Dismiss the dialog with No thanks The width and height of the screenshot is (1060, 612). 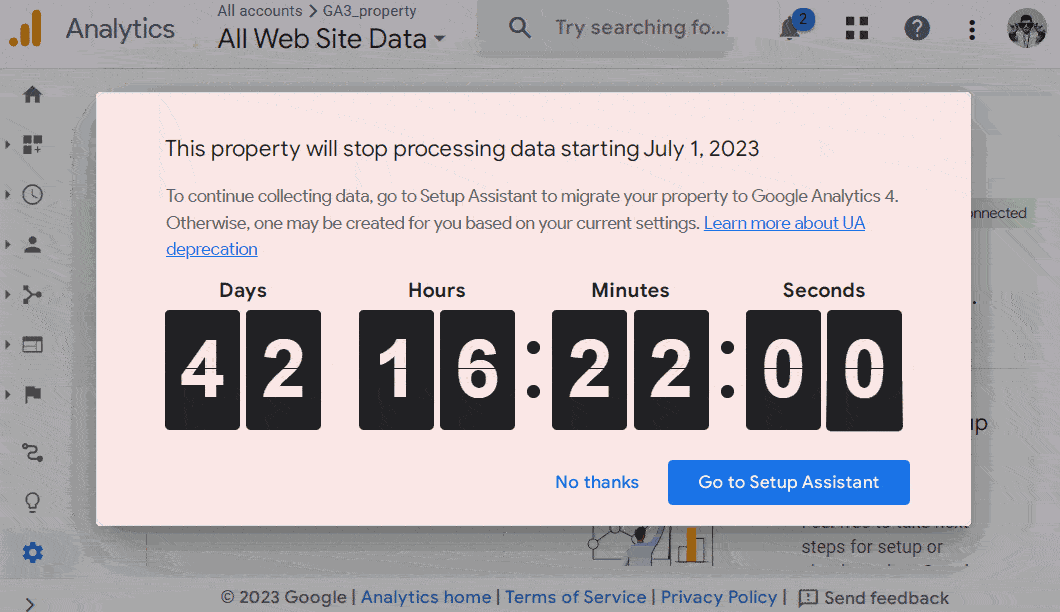tap(597, 482)
